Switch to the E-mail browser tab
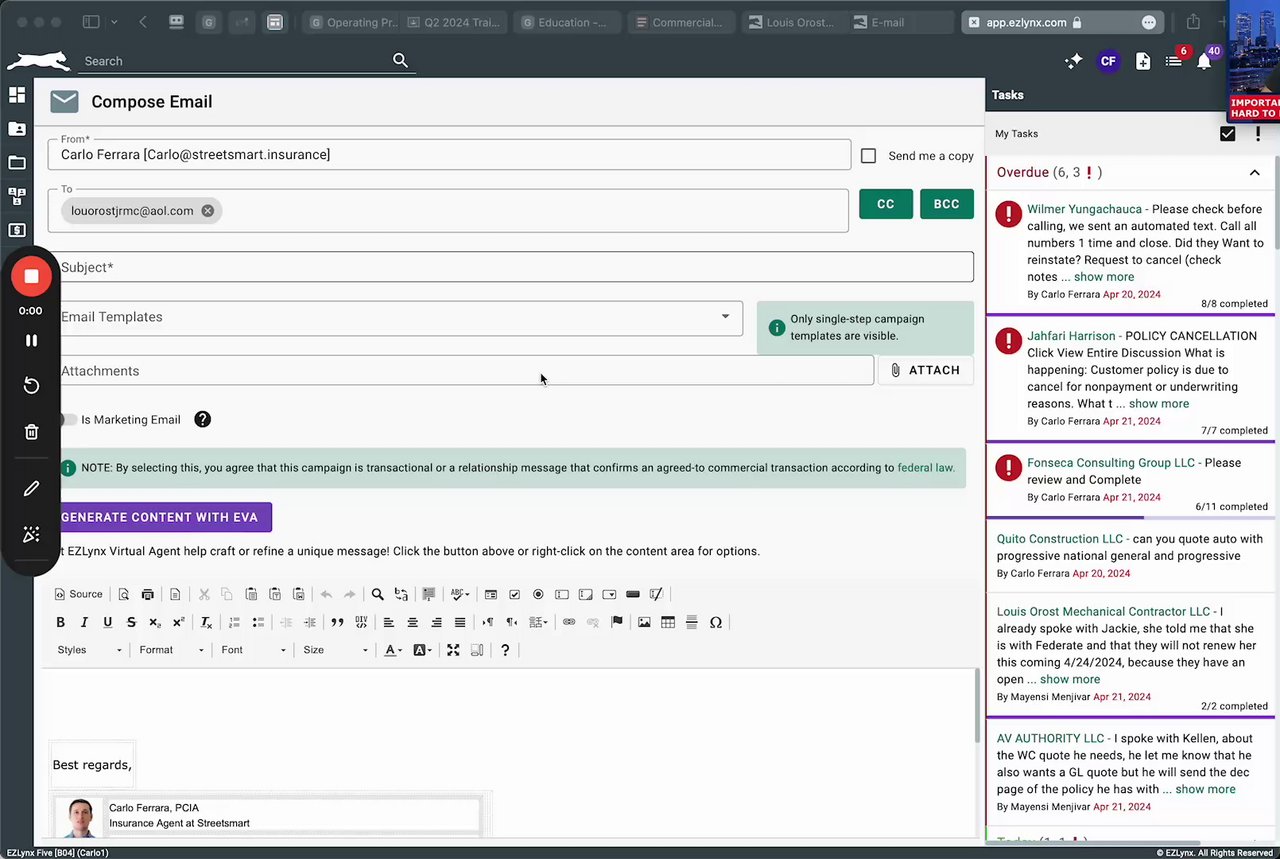The width and height of the screenshot is (1280, 859). [x=897, y=22]
